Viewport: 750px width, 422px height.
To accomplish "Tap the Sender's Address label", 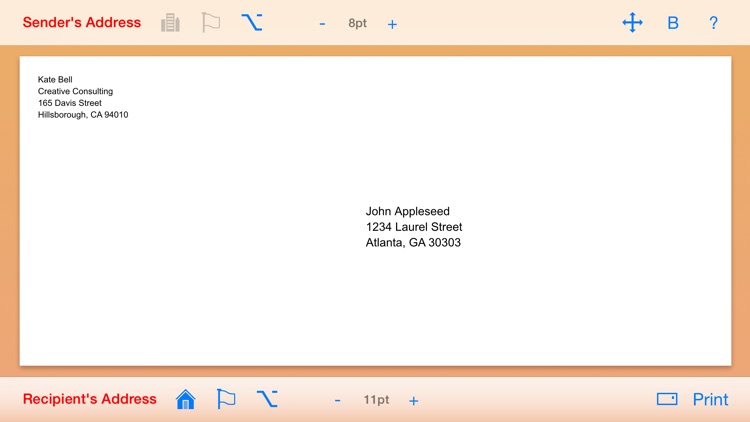I will point(82,22).
